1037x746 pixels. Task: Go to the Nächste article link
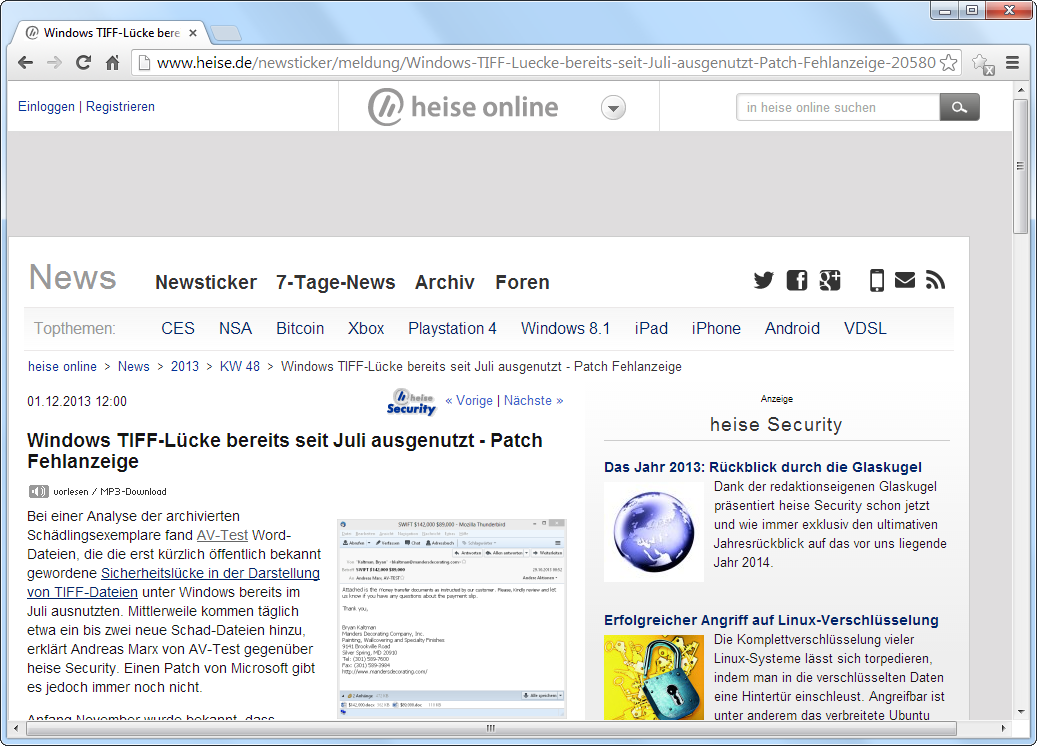(x=533, y=400)
